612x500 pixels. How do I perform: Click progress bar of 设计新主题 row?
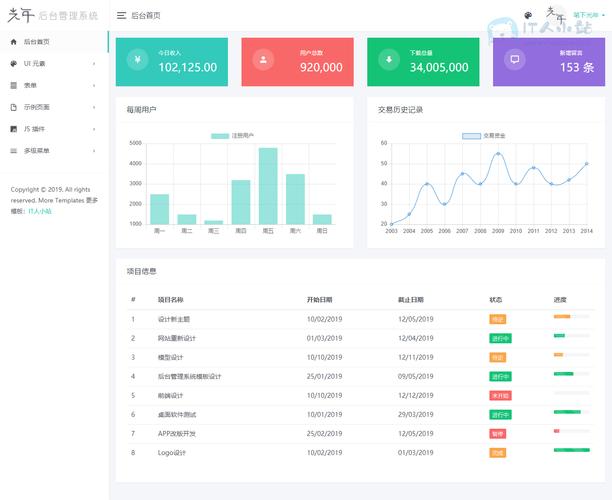pyautogui.click(x=571, y=317)
